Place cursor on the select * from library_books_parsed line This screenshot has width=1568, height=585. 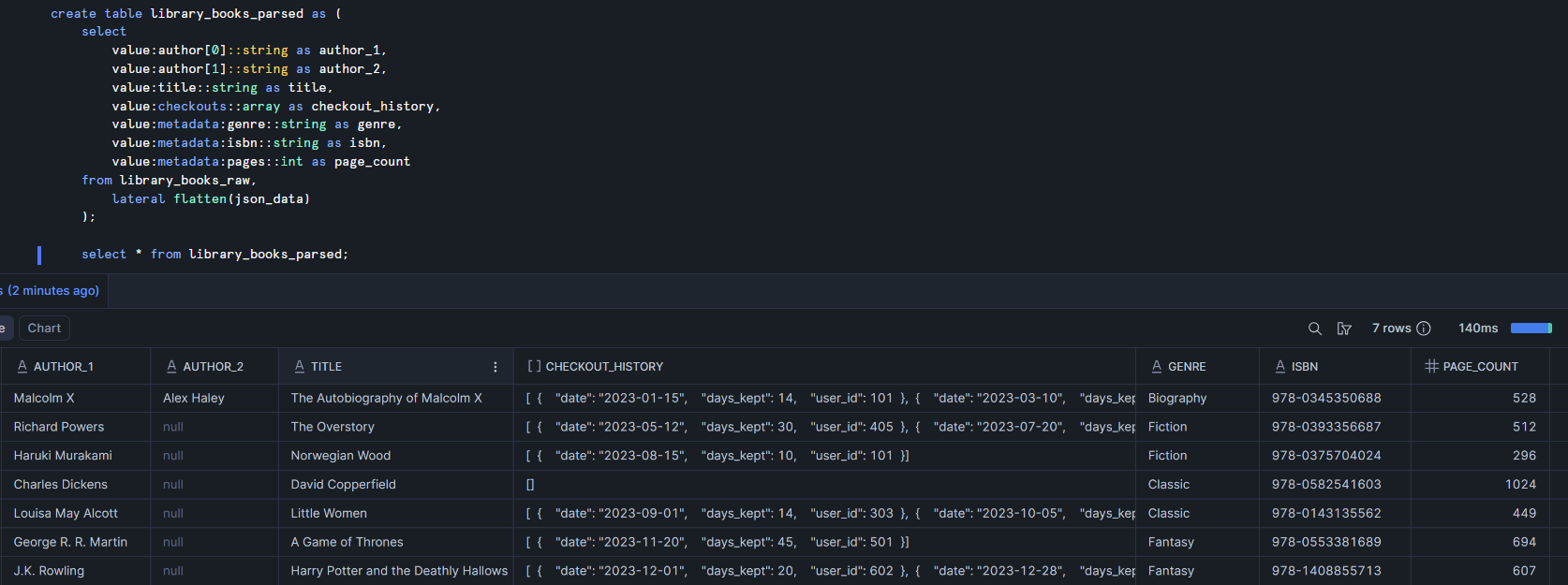214,255
